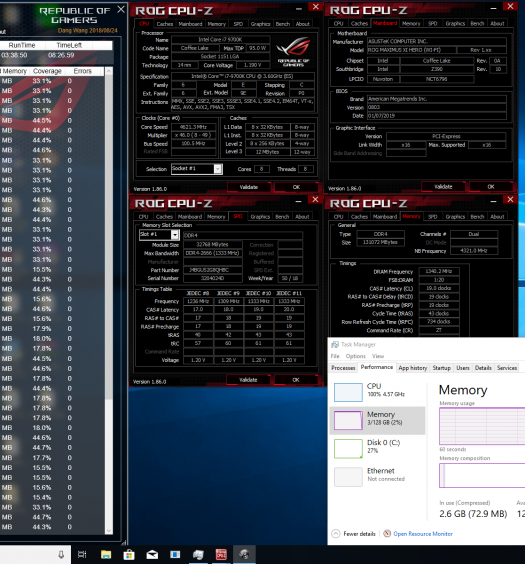
Task: Open the Socket #1 selection dropdown
Action: 218,169
